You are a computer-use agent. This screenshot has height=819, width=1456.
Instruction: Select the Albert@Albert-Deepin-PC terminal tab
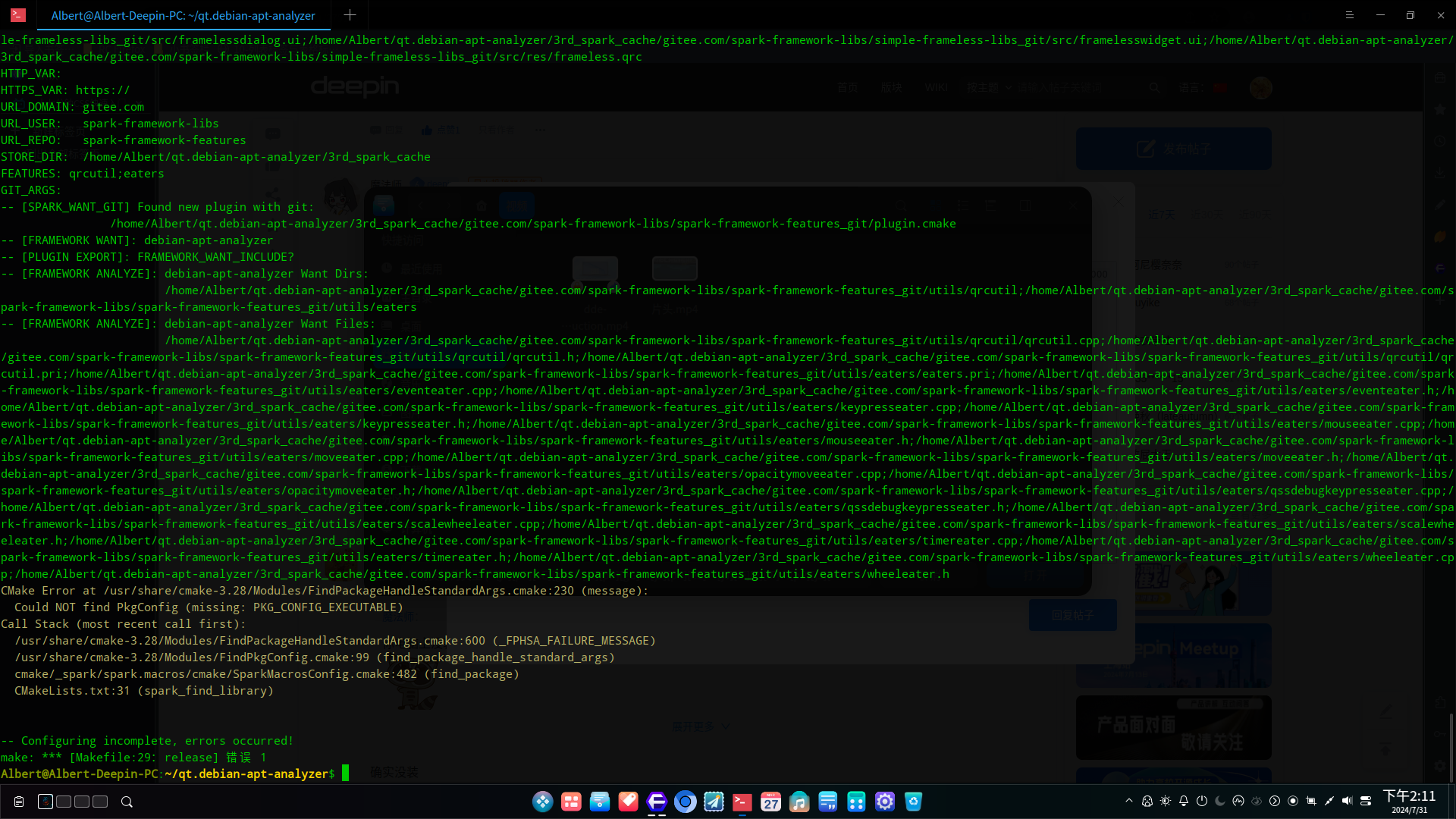pyautogui.click(x=184, y=15)
